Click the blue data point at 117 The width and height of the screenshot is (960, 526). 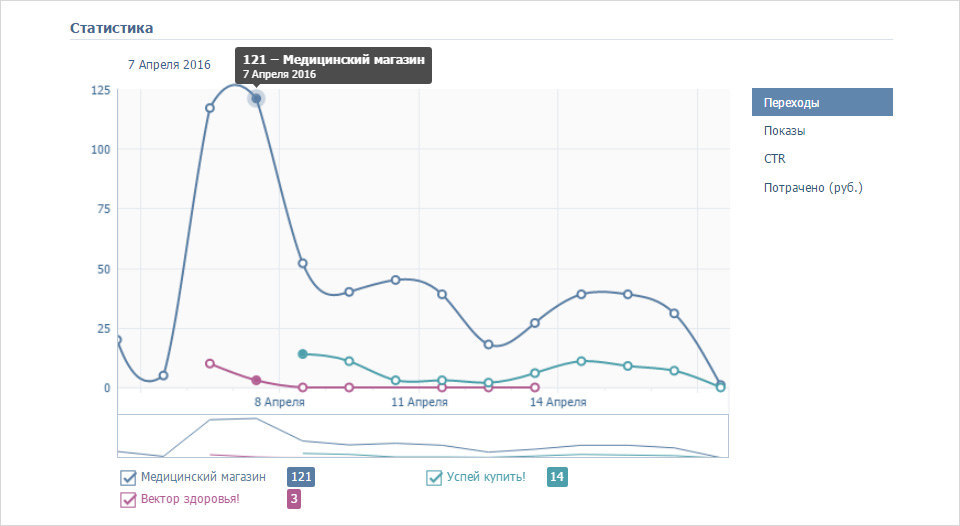(x=209, y=108)
